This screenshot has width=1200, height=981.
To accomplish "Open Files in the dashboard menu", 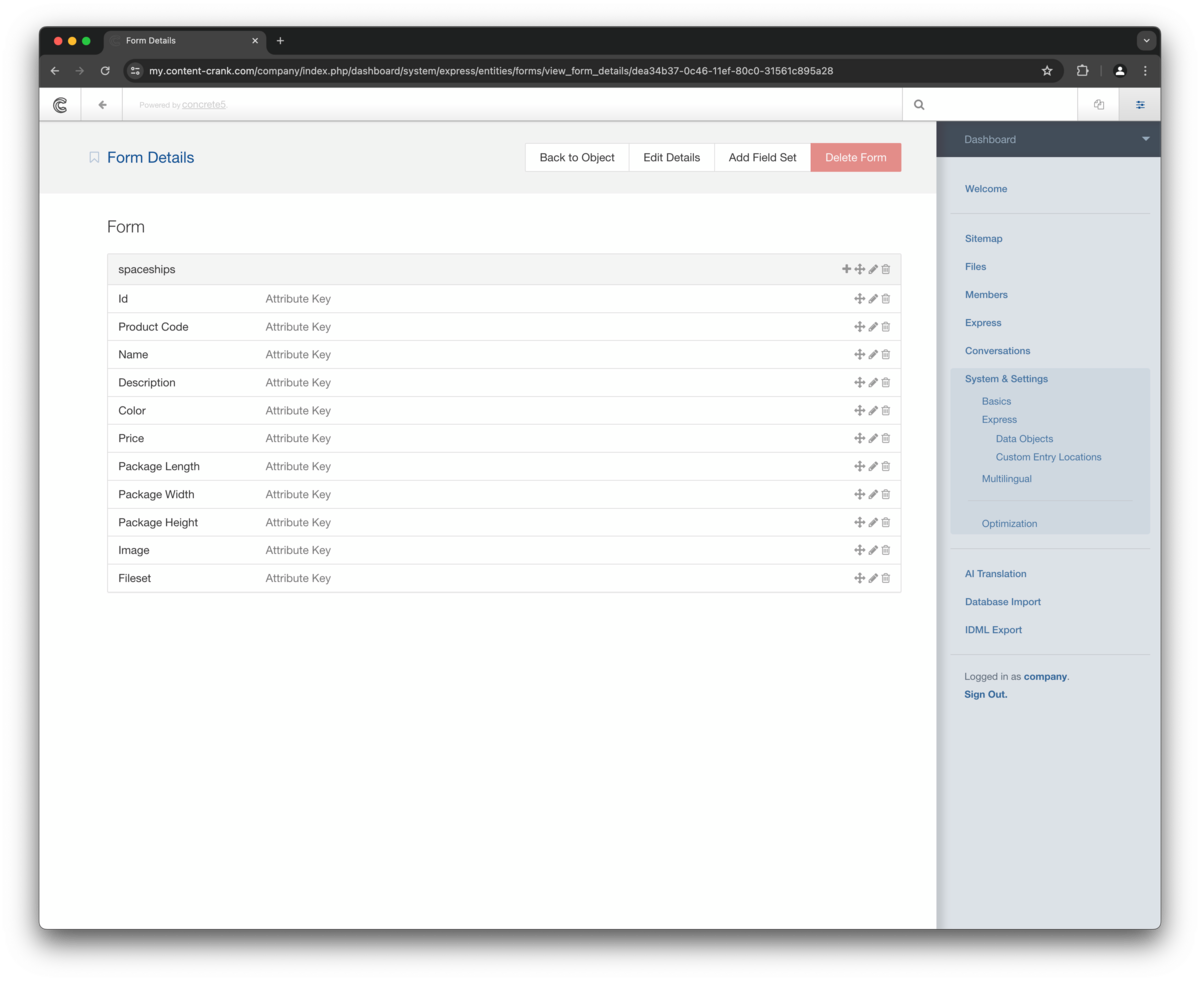I will tap(975, 267).
